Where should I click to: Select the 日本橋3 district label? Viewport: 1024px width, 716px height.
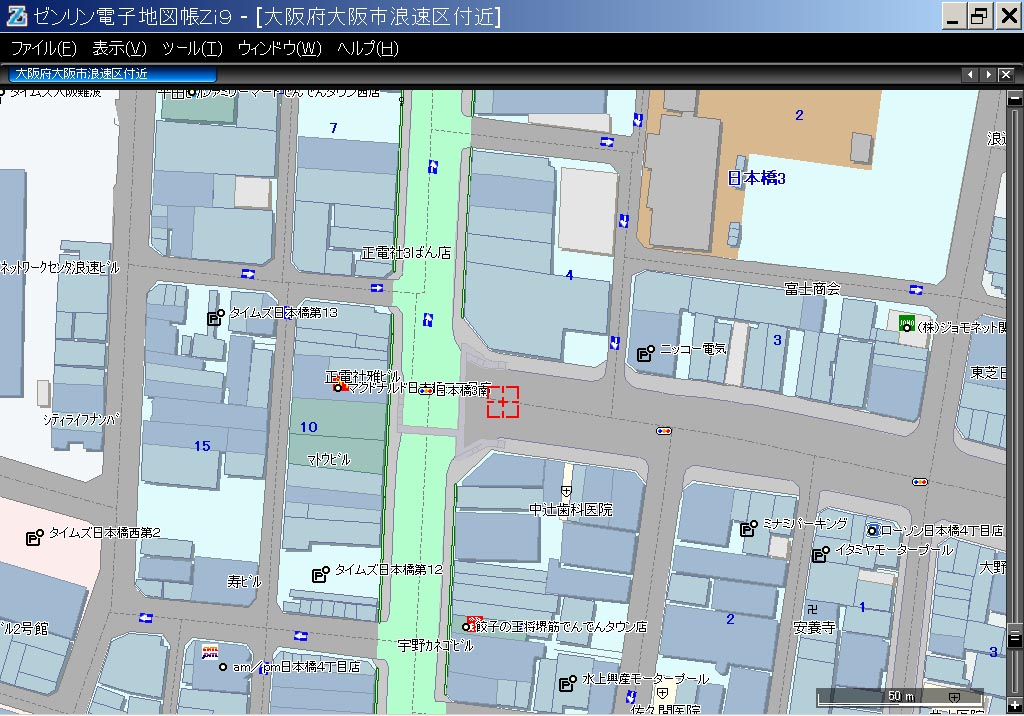pos(756,178)
